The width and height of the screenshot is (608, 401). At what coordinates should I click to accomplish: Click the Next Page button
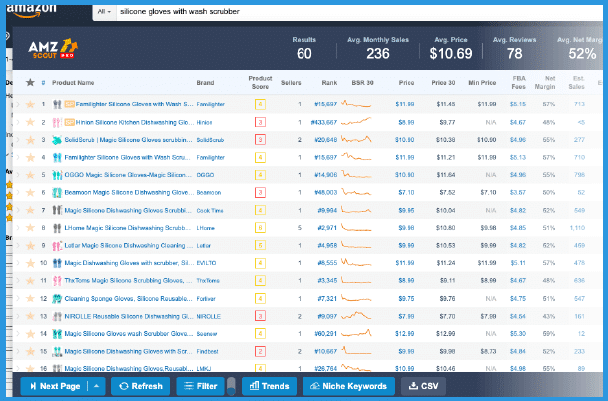(55, 386)
